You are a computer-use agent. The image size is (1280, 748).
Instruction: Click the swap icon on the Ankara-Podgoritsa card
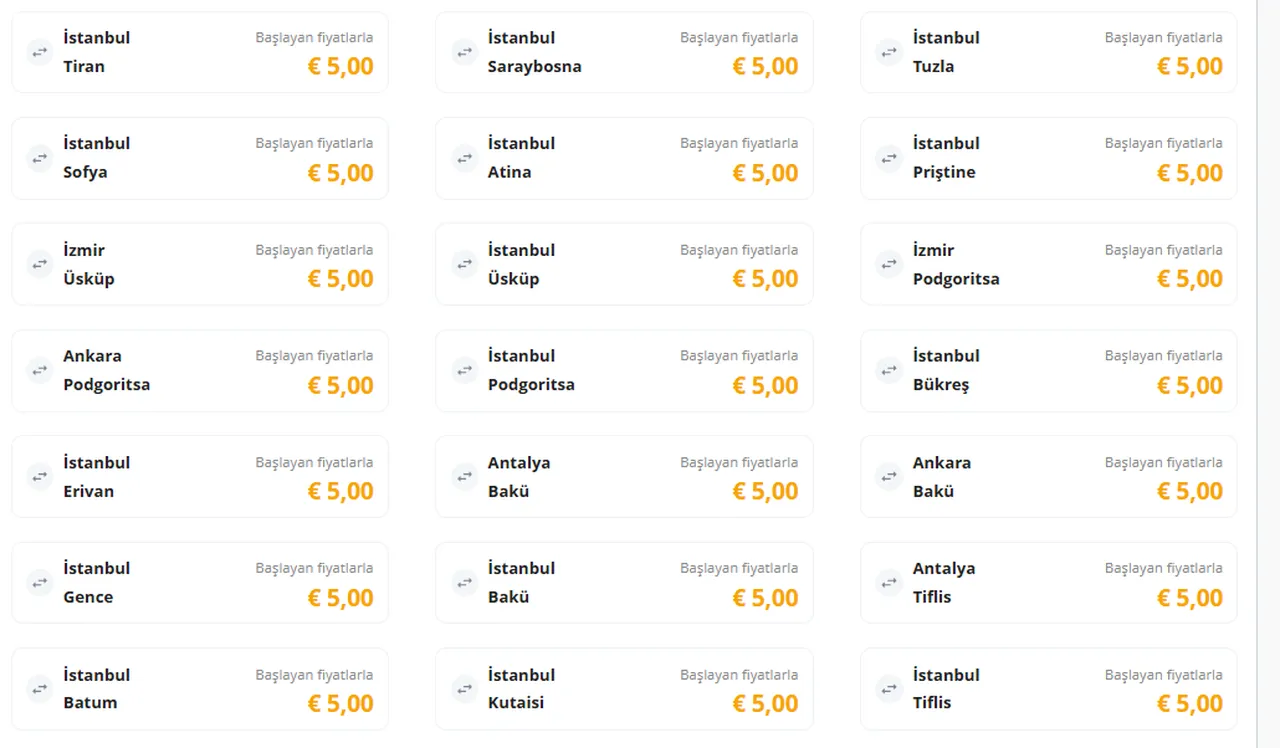point(39,370)
